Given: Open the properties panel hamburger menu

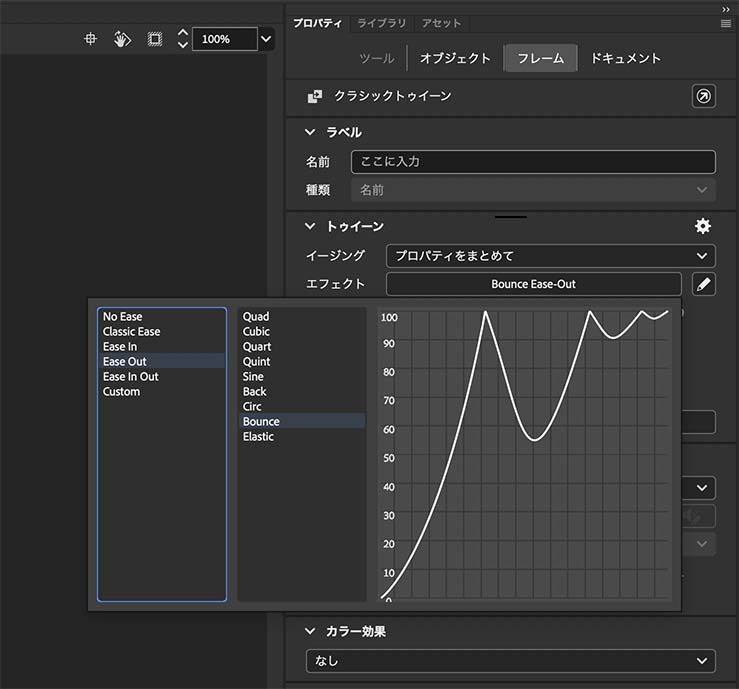Looking at the screenshot, I should coord(726,23).
